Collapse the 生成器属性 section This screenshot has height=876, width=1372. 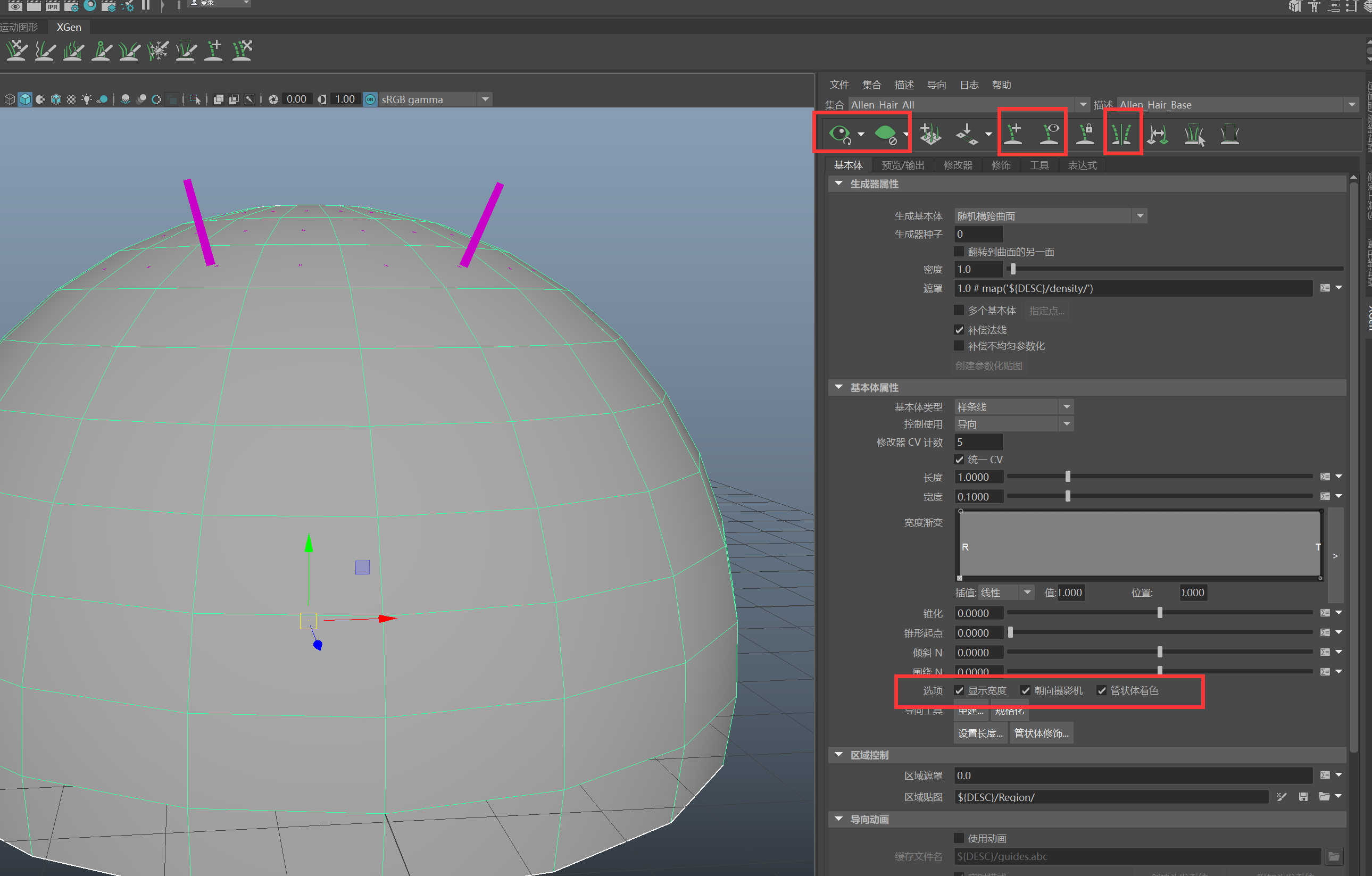pyautogui.click(x=839, y=183)
